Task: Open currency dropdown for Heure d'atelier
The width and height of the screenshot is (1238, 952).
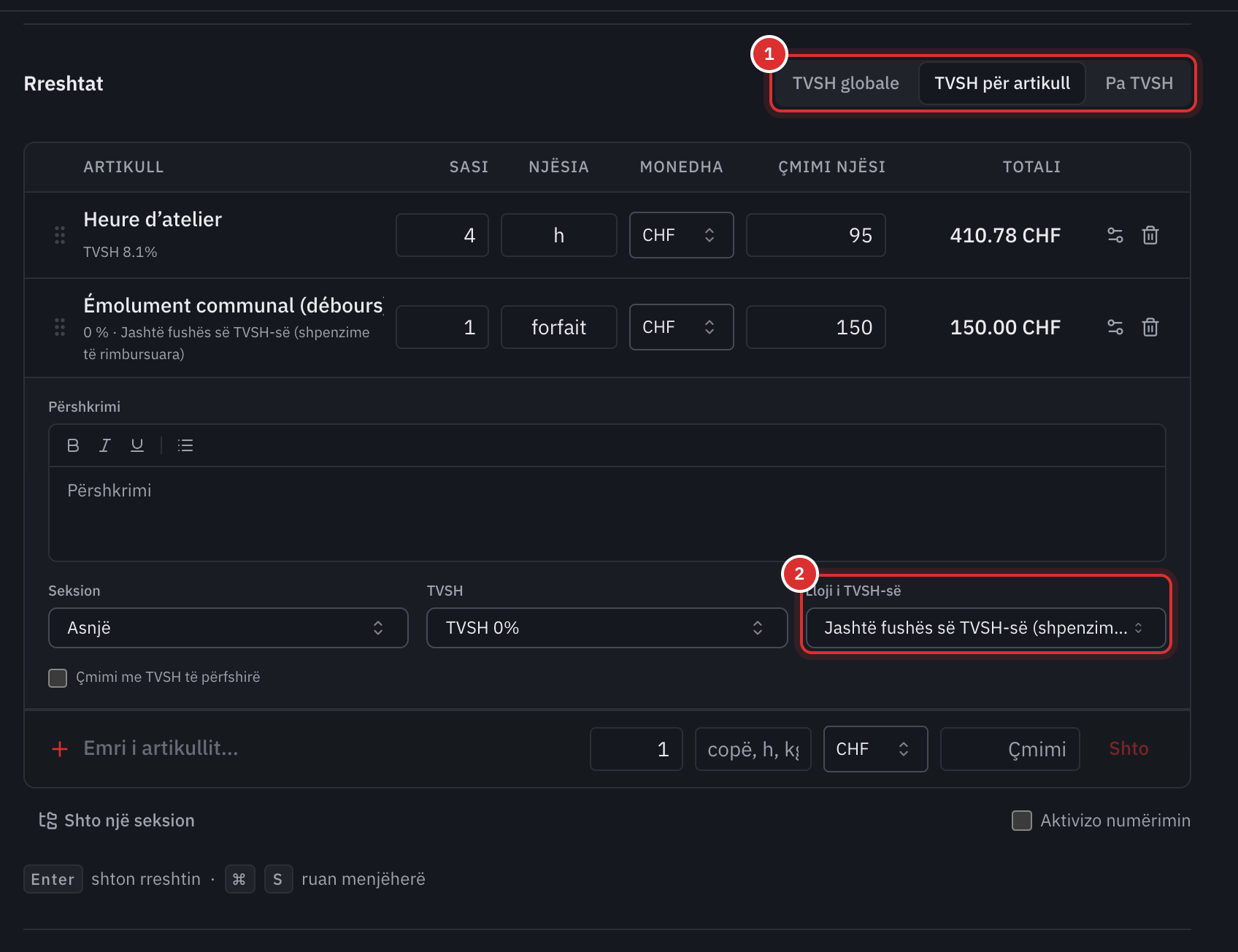Action: pos(682,235)
